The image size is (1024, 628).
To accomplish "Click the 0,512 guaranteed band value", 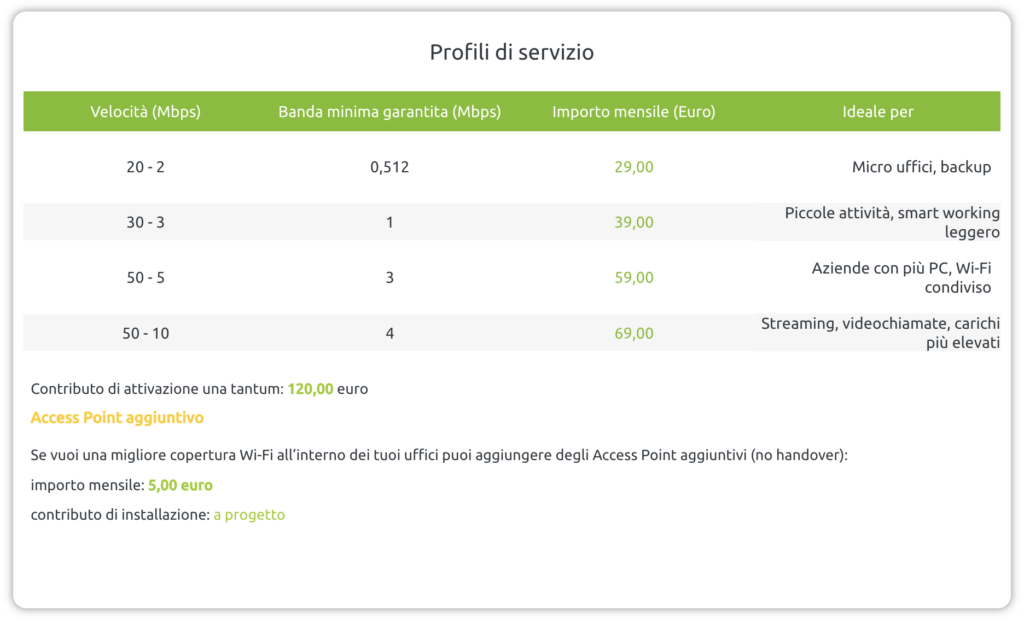I will pos(389,167).
